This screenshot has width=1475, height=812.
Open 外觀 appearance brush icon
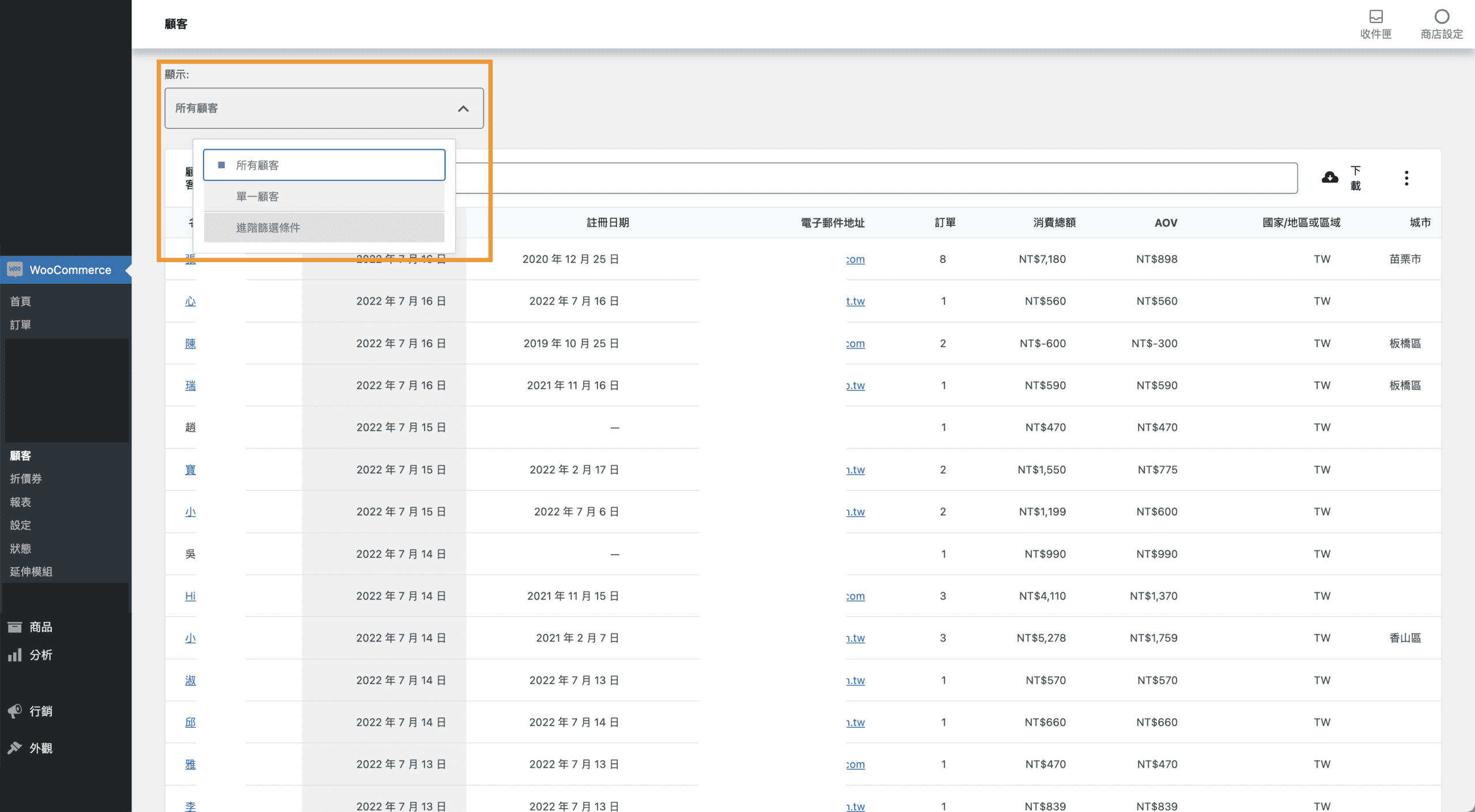[15, 748]
